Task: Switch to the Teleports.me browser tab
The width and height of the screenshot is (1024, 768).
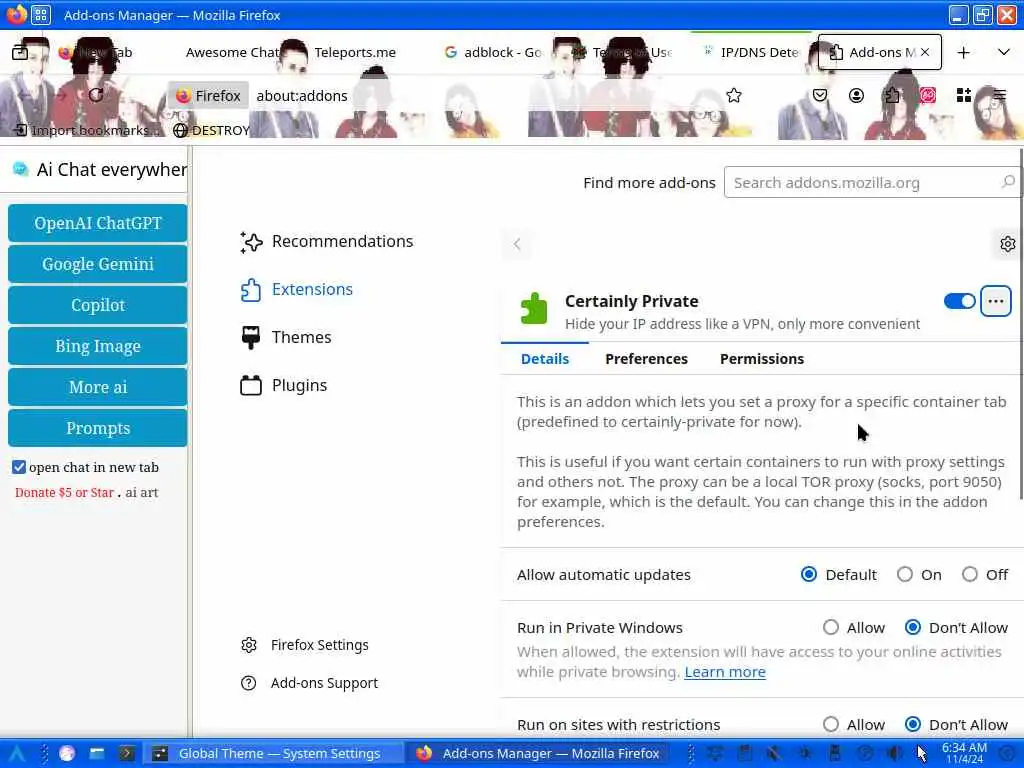Action: click(x=355, y=52)
